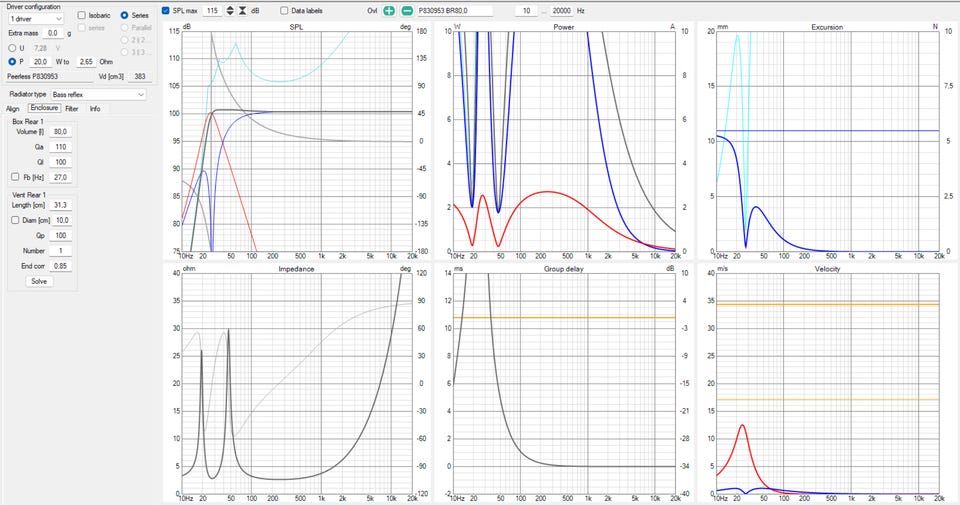Enable the Isobaric checkbox
The width and height of the screenshot is (960, 505).
click(82, 16)
